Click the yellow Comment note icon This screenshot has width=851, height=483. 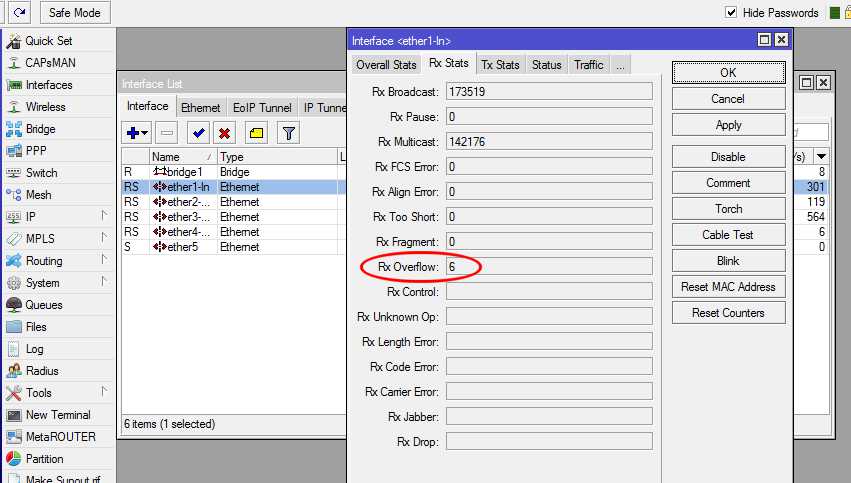click(x=256, y=133)
